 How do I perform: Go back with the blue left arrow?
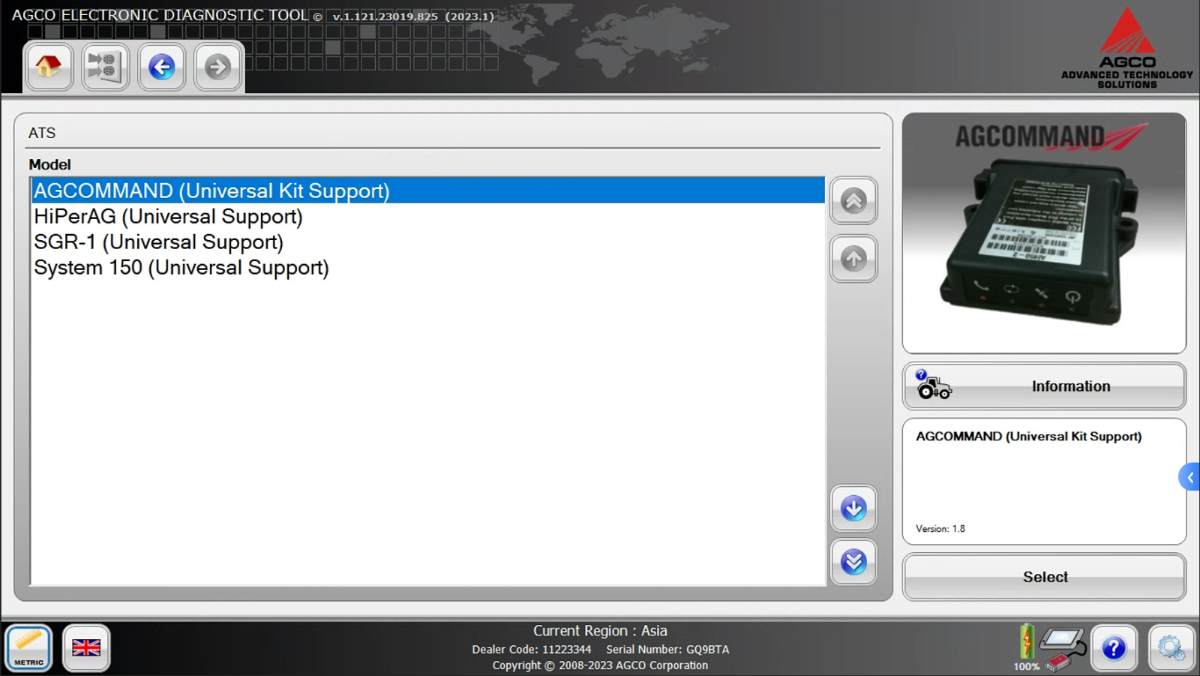(161, 67)
